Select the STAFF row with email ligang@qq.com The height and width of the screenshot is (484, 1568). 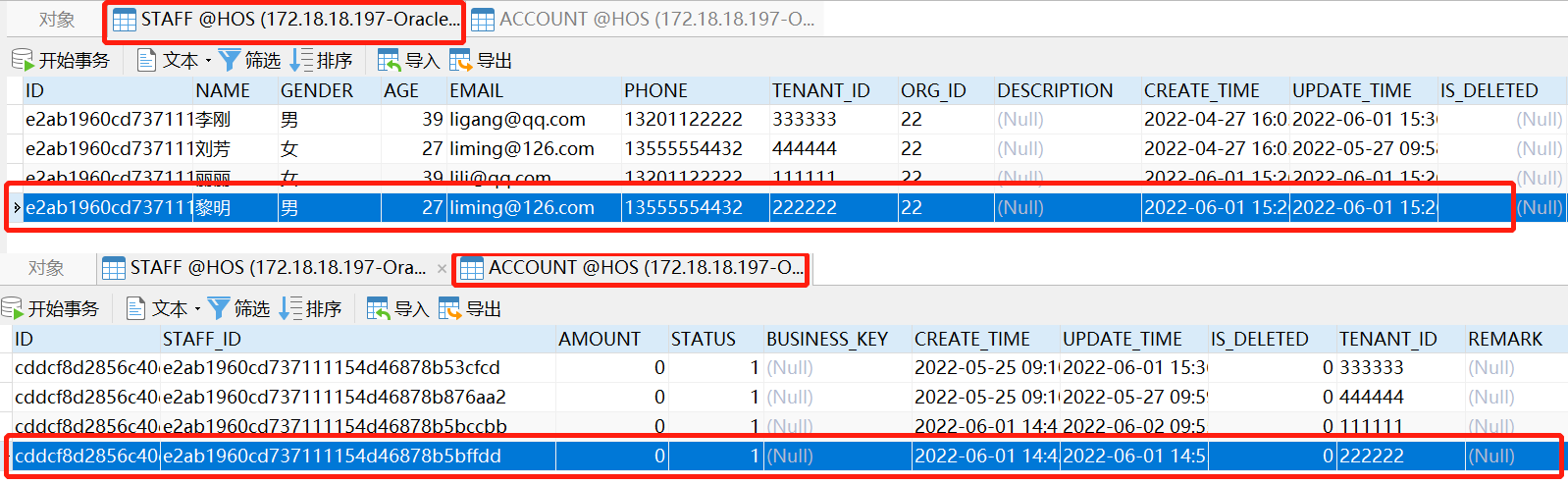click(517, 120)
